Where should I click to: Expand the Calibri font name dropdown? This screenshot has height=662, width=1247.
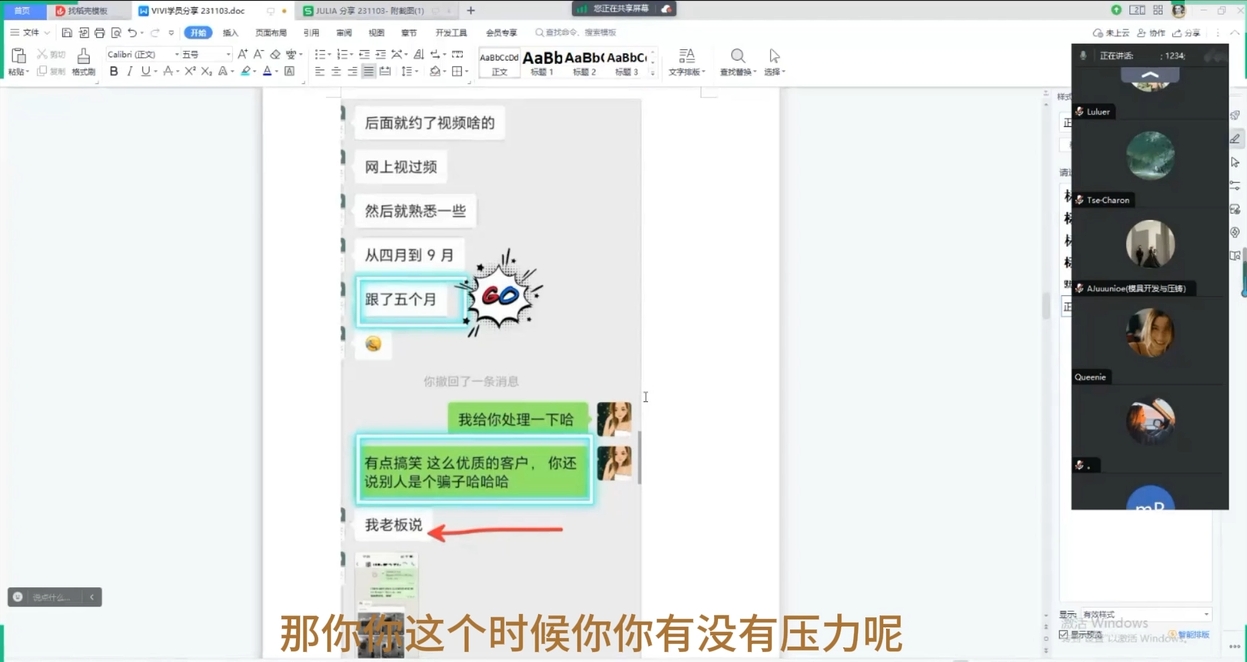click(x=176, y=54)
